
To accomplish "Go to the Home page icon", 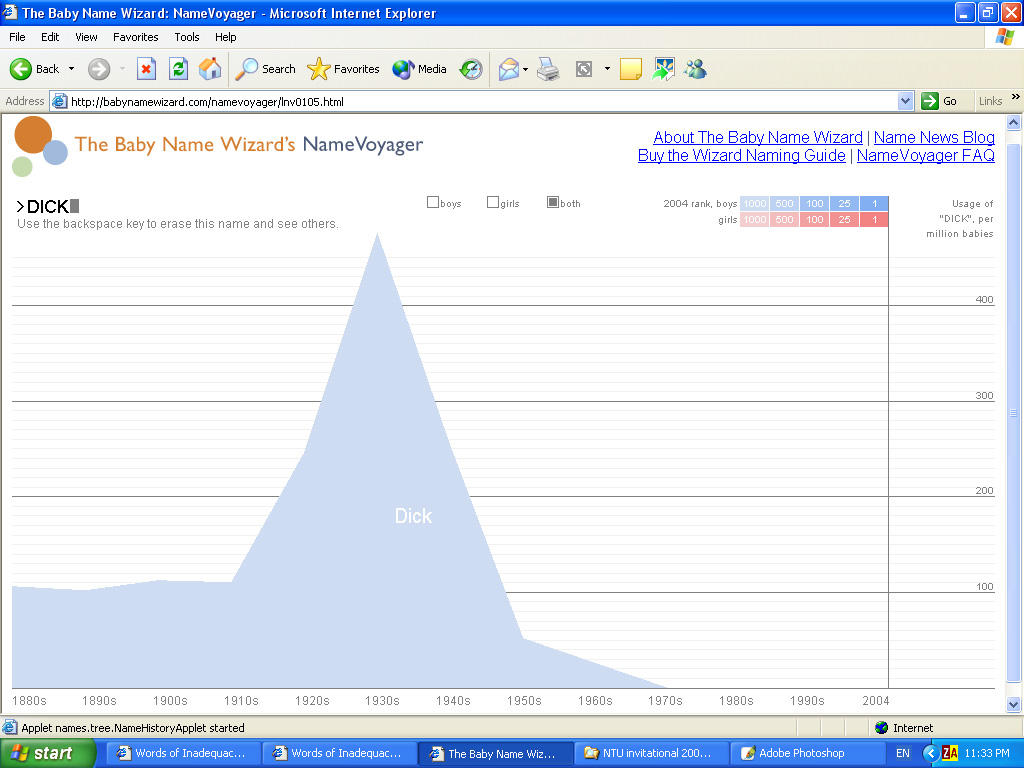I will click(x=210, y=69).
